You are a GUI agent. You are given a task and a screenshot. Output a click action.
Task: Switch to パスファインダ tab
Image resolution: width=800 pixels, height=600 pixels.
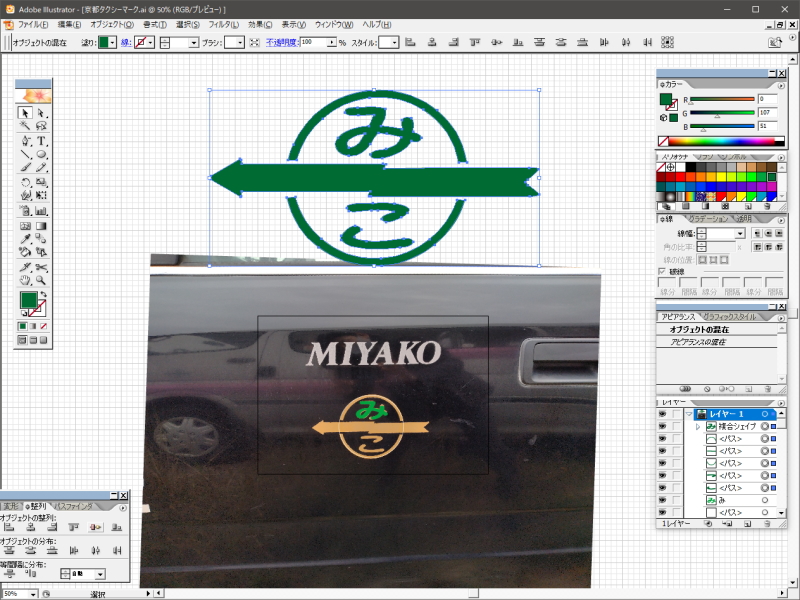[75, 506]
